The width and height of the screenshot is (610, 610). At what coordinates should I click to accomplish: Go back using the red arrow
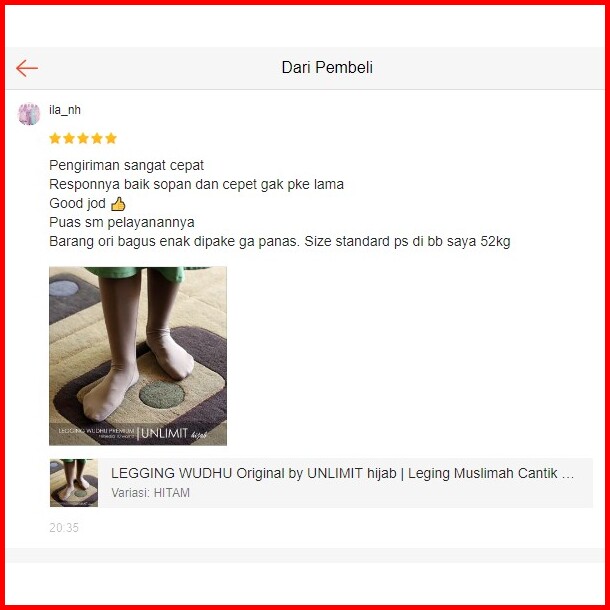(27, 68)
